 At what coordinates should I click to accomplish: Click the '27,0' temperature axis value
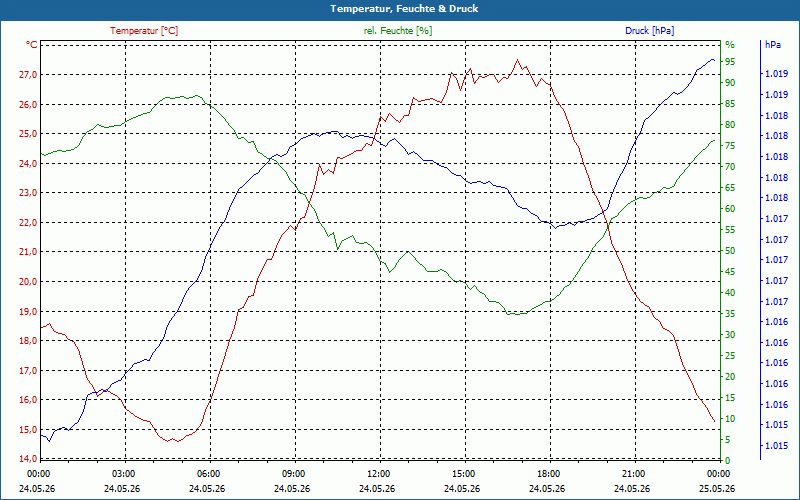pos(29,75)
